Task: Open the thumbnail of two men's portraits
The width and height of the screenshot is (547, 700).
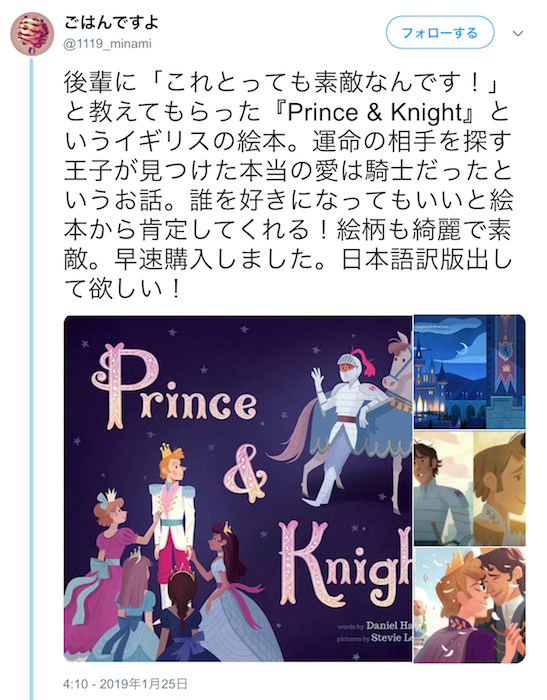Action: [x=470, y=488]
